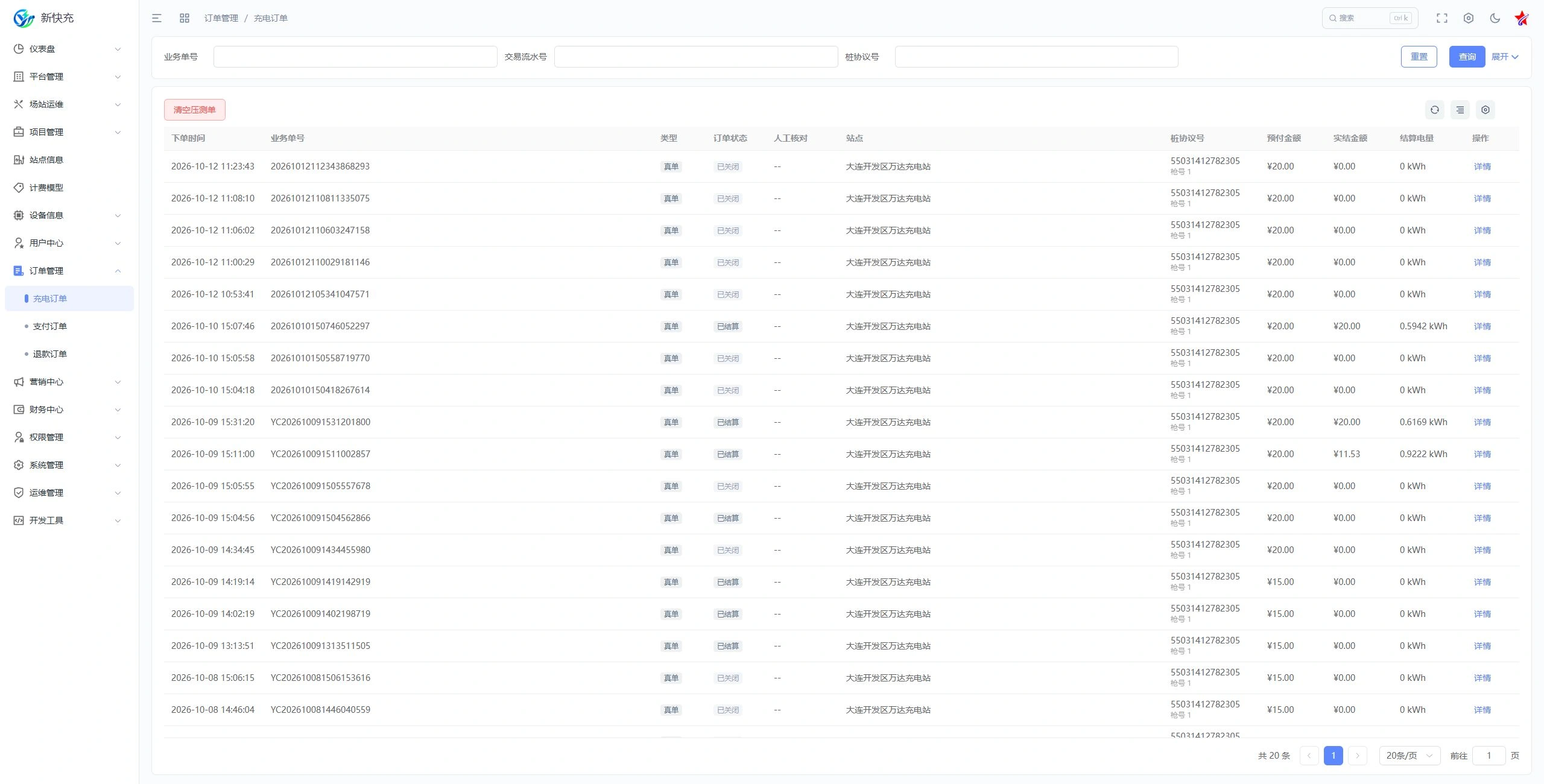
Task: Open the theme settings hexagon icon in the header
Action: (x=1469, y=18)
